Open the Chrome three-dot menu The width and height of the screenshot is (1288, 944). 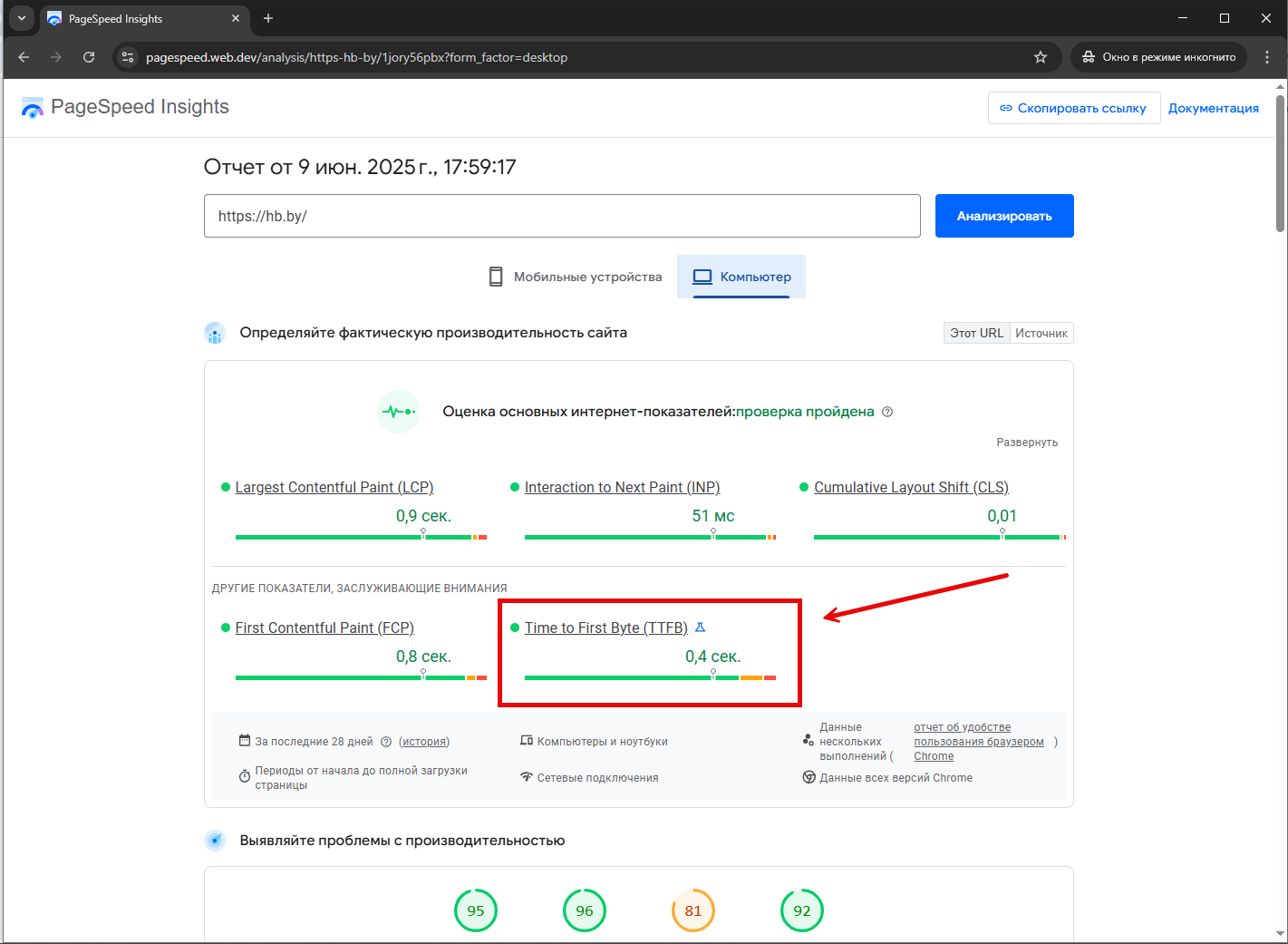click(x=1267, y=57)
